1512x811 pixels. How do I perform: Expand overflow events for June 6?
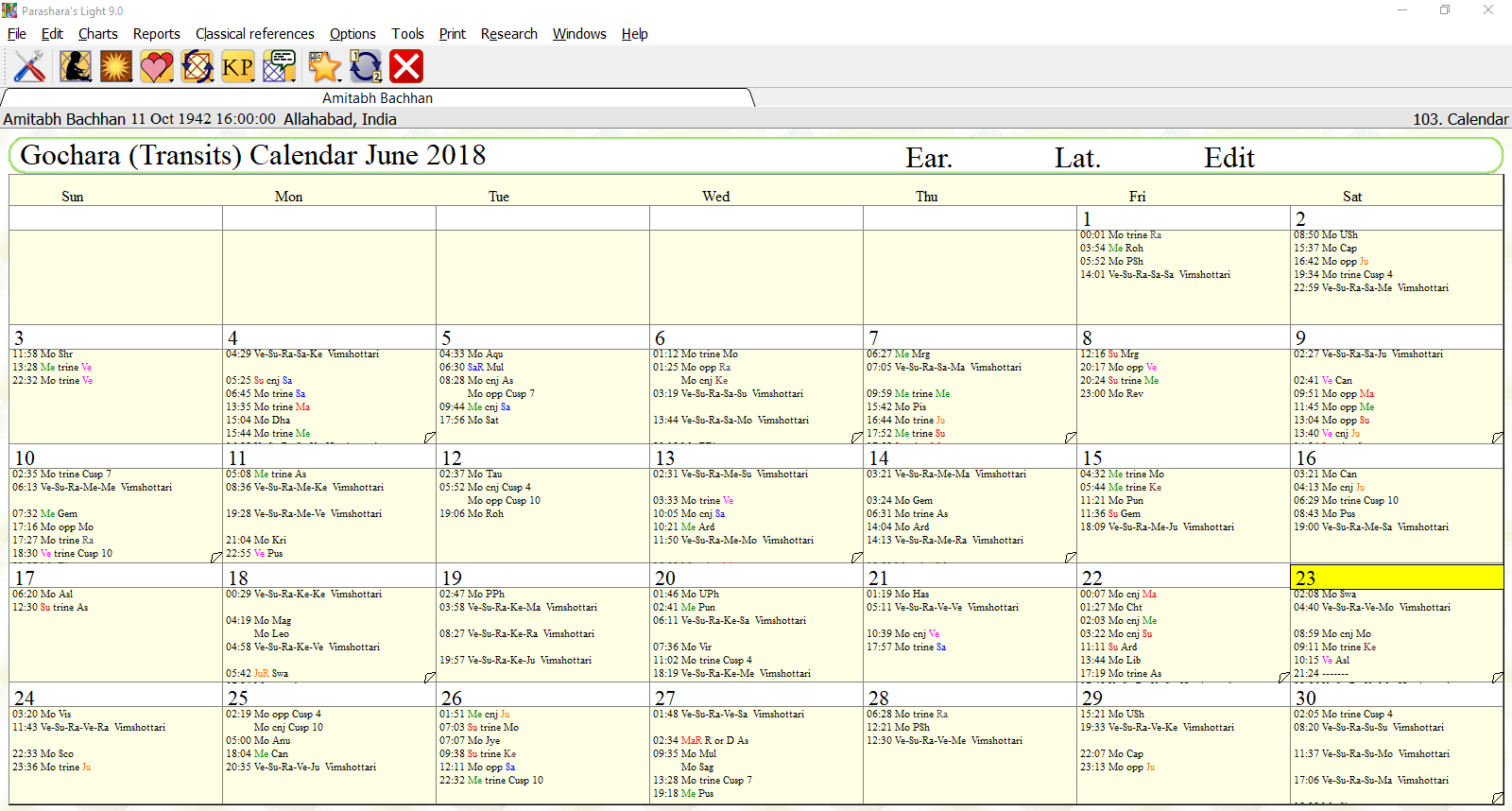point(857,438)
